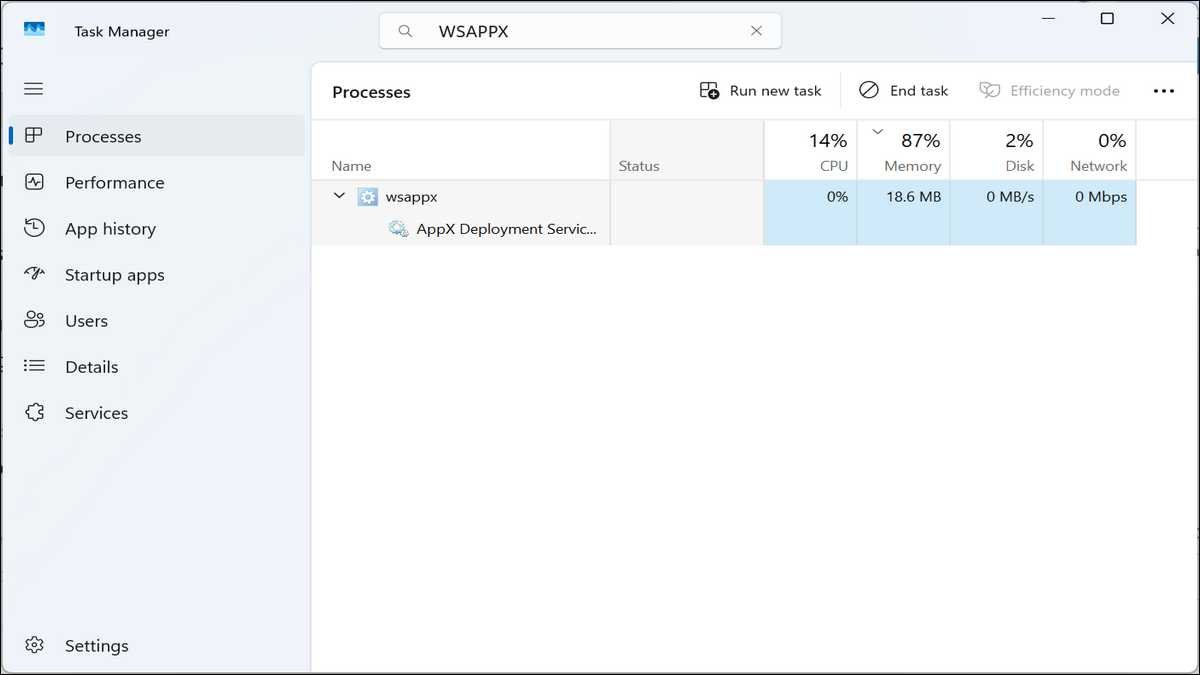Screen dimensions: 1200x675
Task: Open the Services page
Action: (96, 413)
